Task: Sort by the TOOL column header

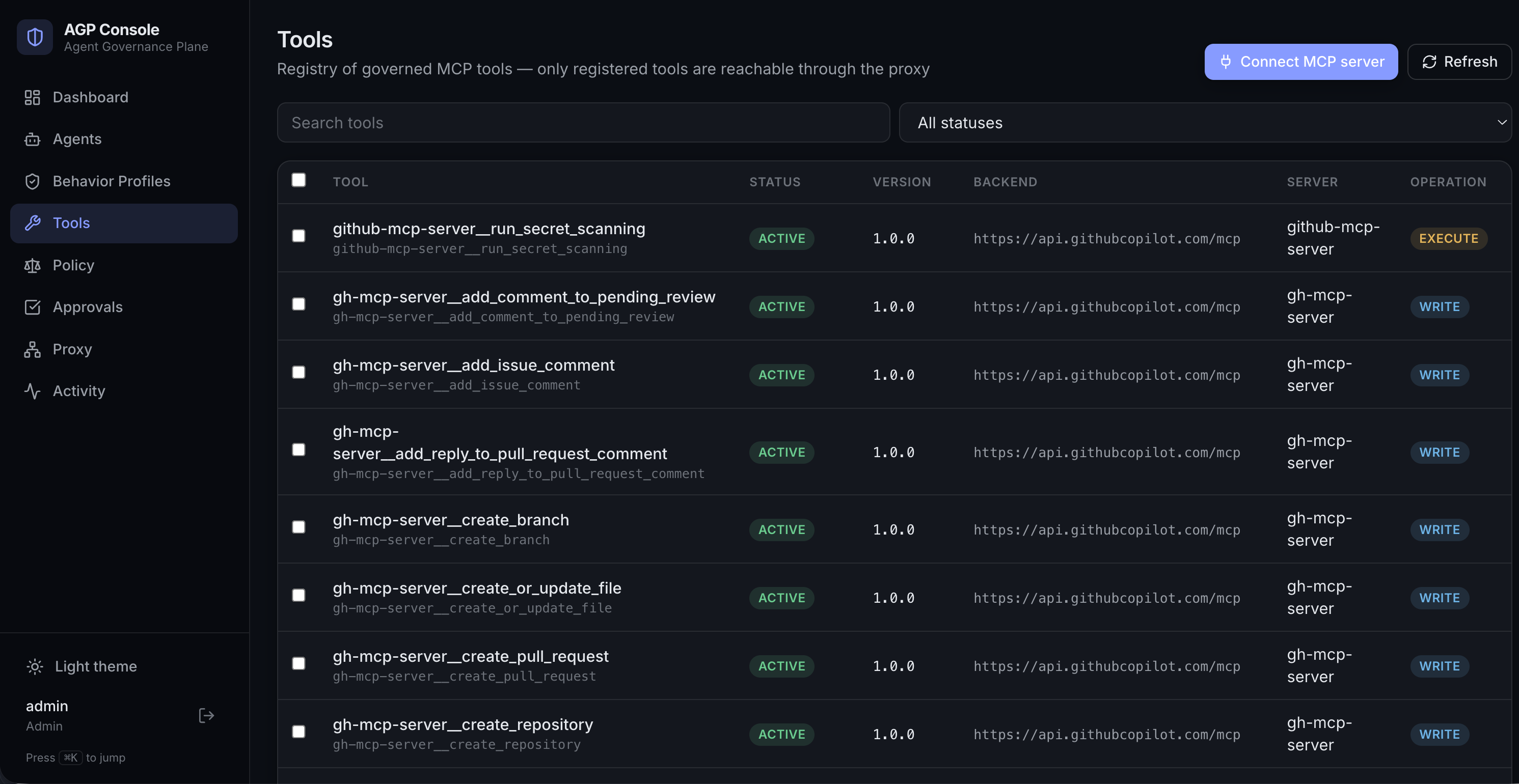Action: (x=350, y=182)
